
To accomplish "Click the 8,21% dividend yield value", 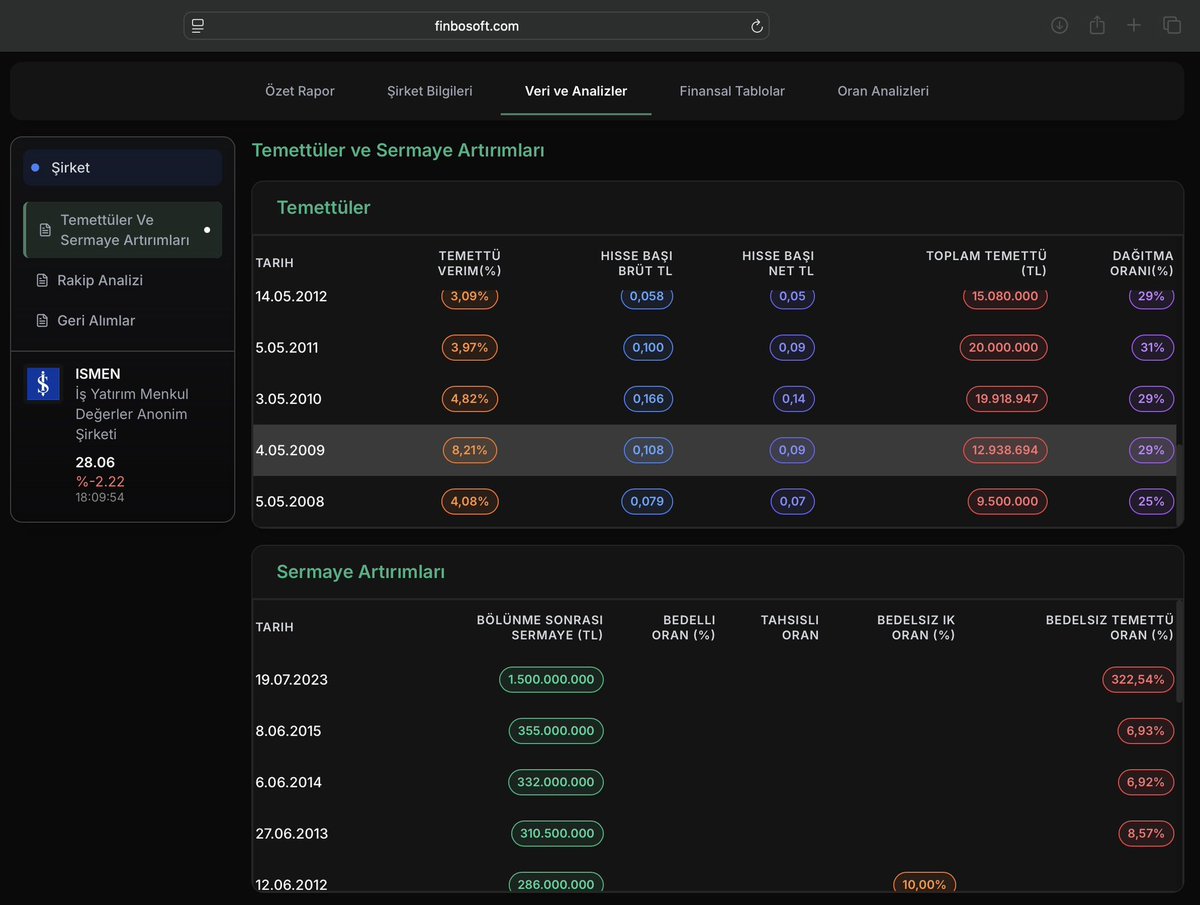I will [470, 450].
